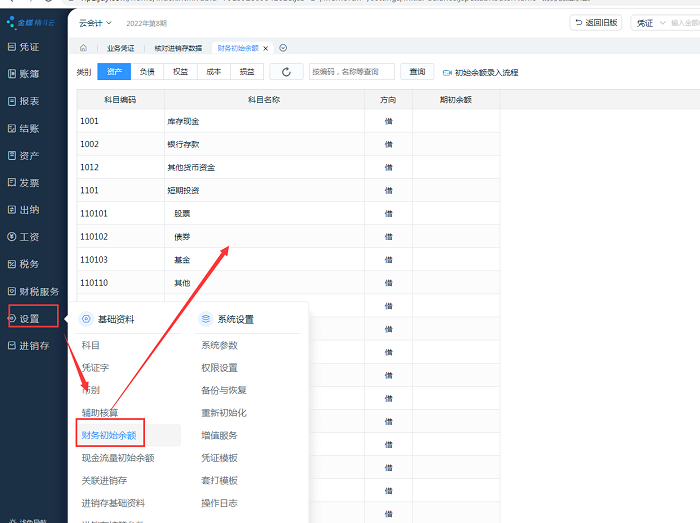Select 财务初始余额 in settings menu
The image size is (700, 523).
112,435
